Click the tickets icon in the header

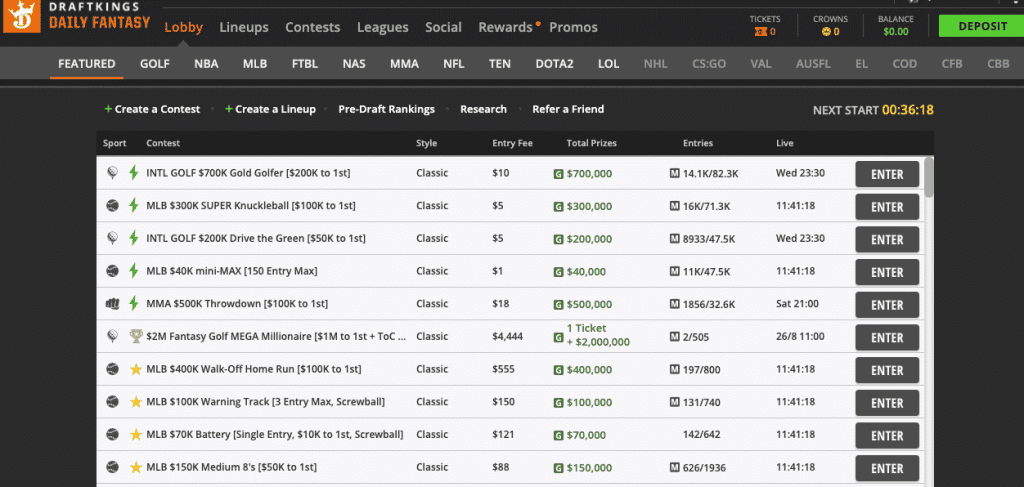point(761,31)
